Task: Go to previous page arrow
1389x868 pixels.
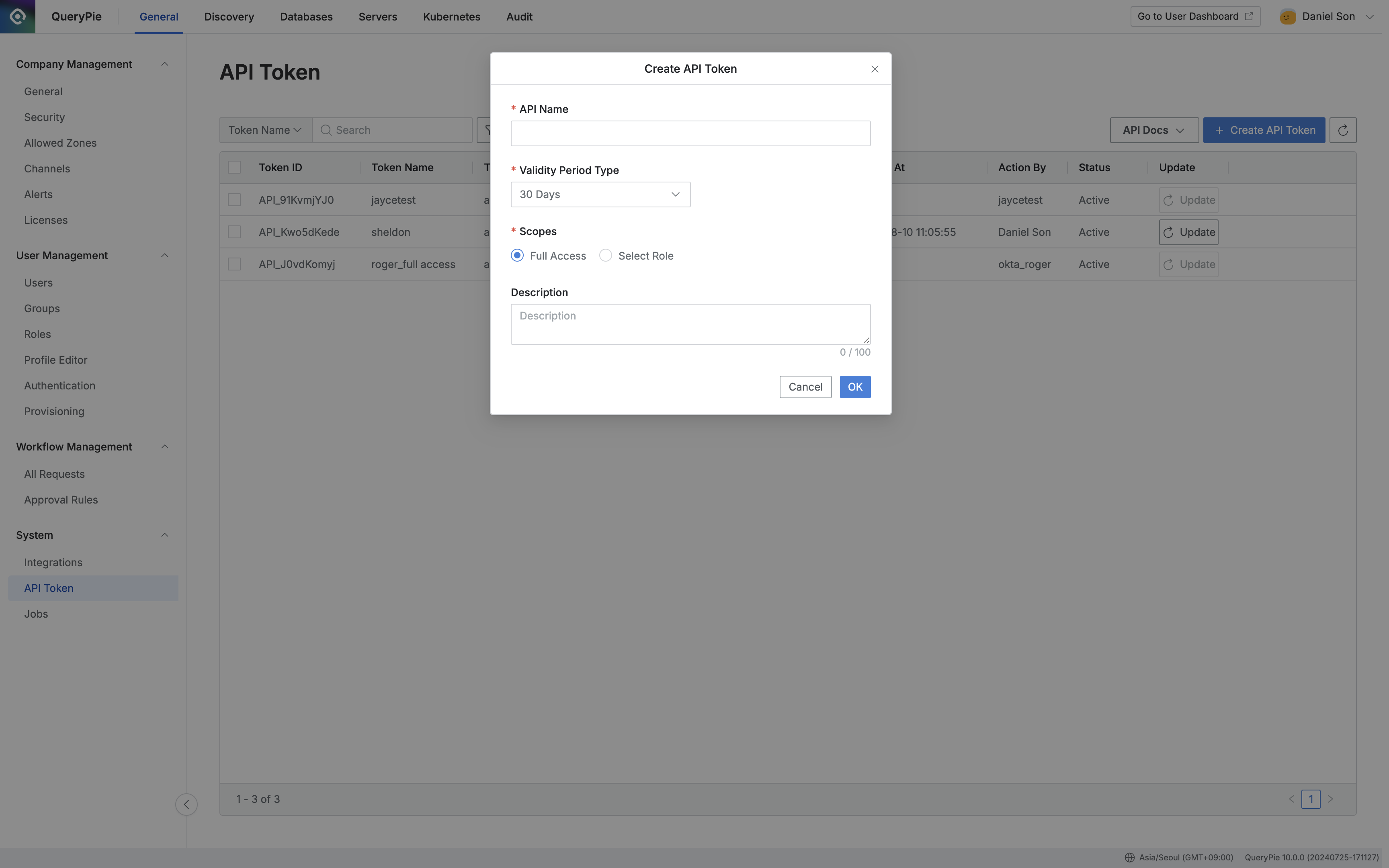Action: [1291, 799]
